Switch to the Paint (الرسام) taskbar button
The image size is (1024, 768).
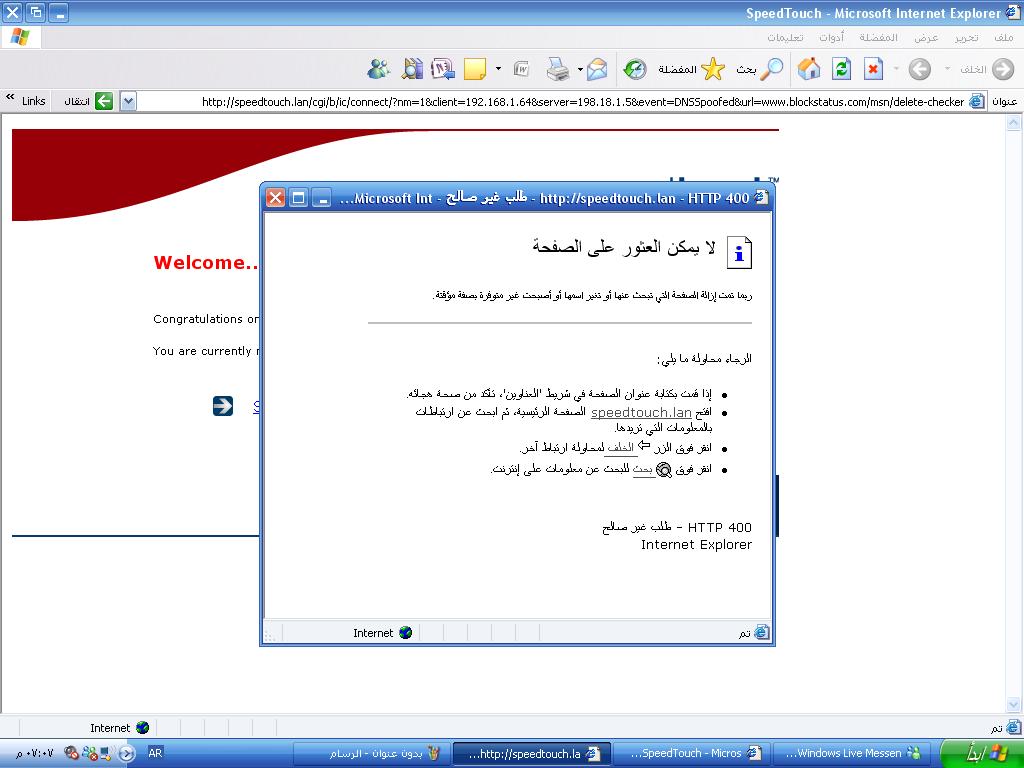pyautogui.click(x=371, y=754)
